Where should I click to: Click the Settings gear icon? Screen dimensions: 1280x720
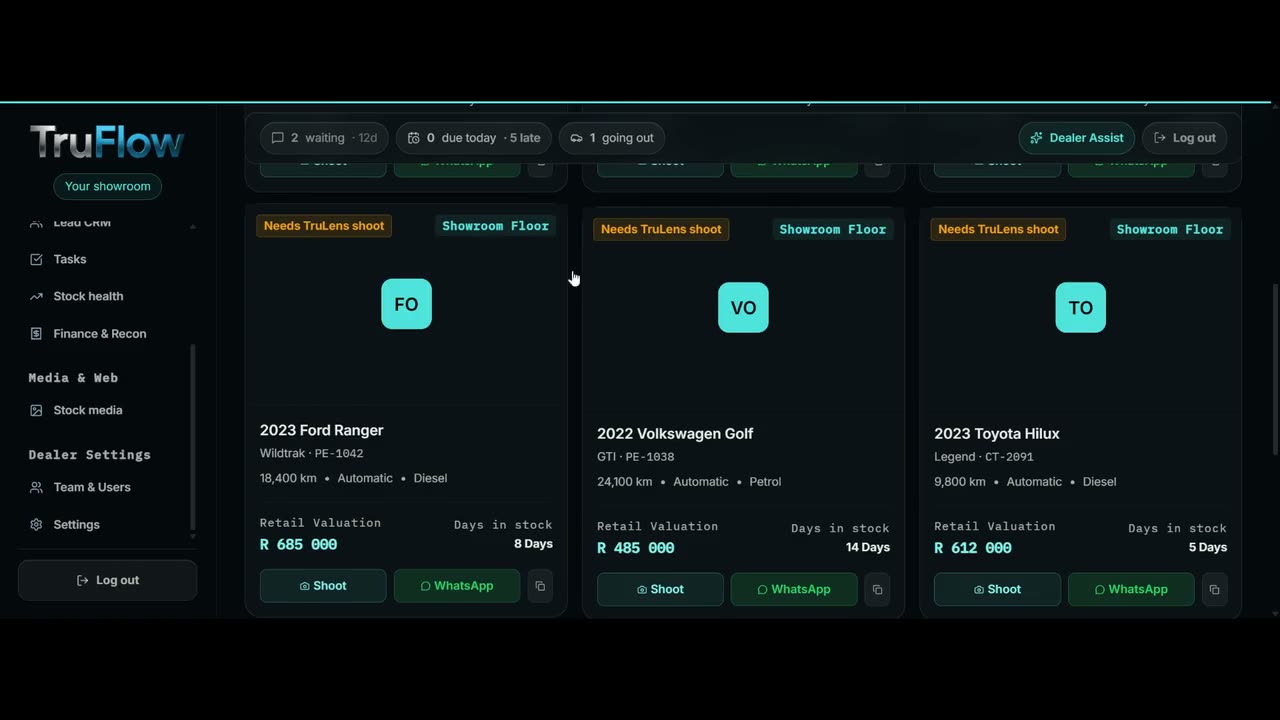coord(37,524)
